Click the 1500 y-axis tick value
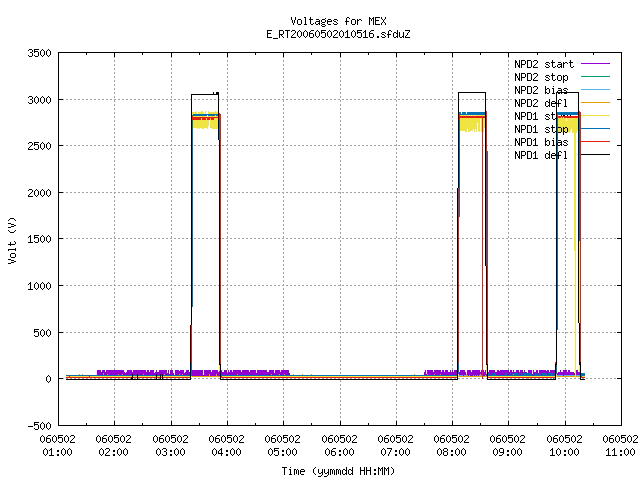 pyautogui.click(x=39, y=239)
